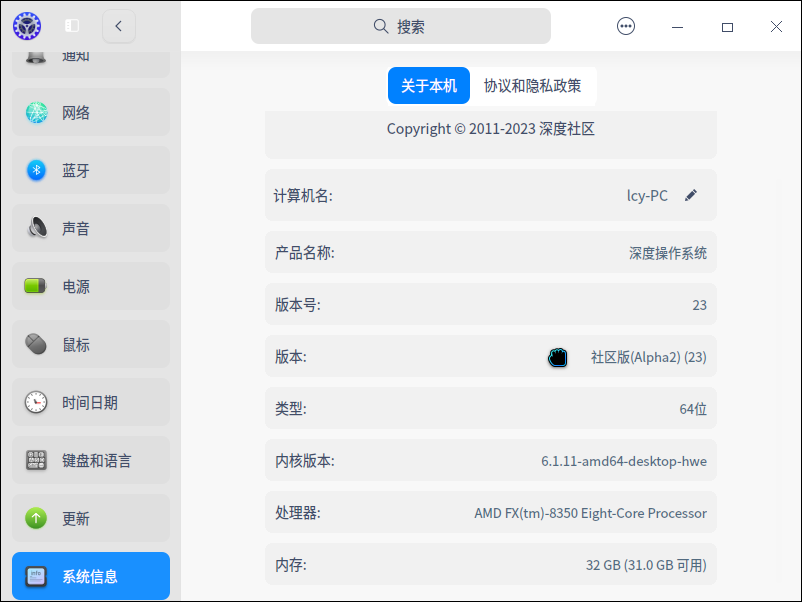Click the clock icon

pyautogui.click(x=36, y=402)
